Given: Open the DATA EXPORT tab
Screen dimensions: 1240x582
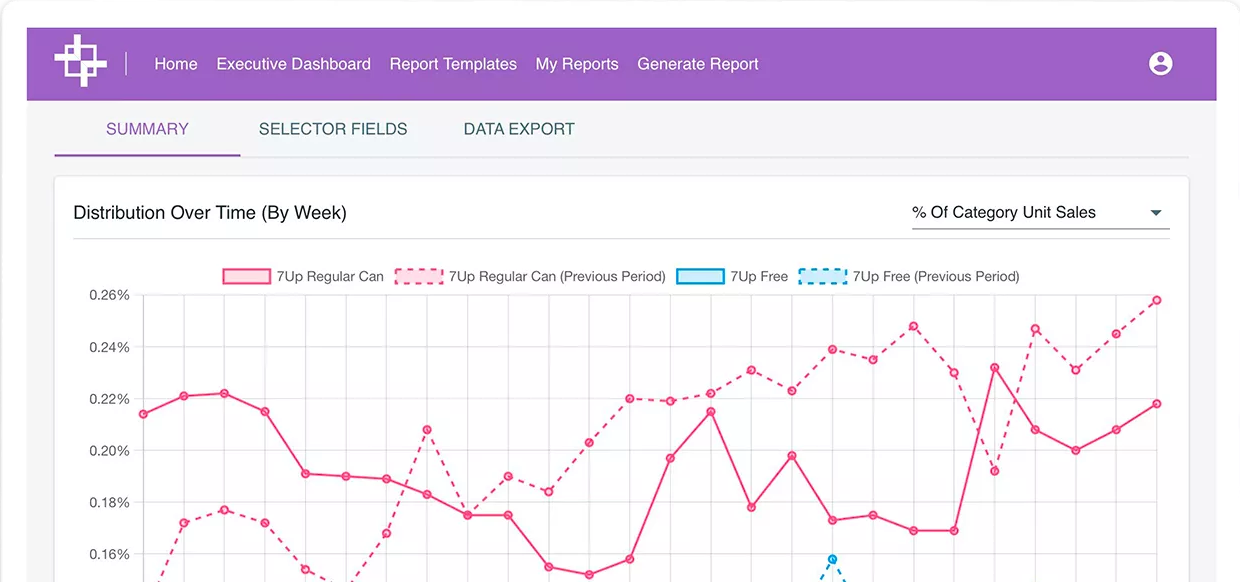Looking at the screenshot, I should coord(519,129).
